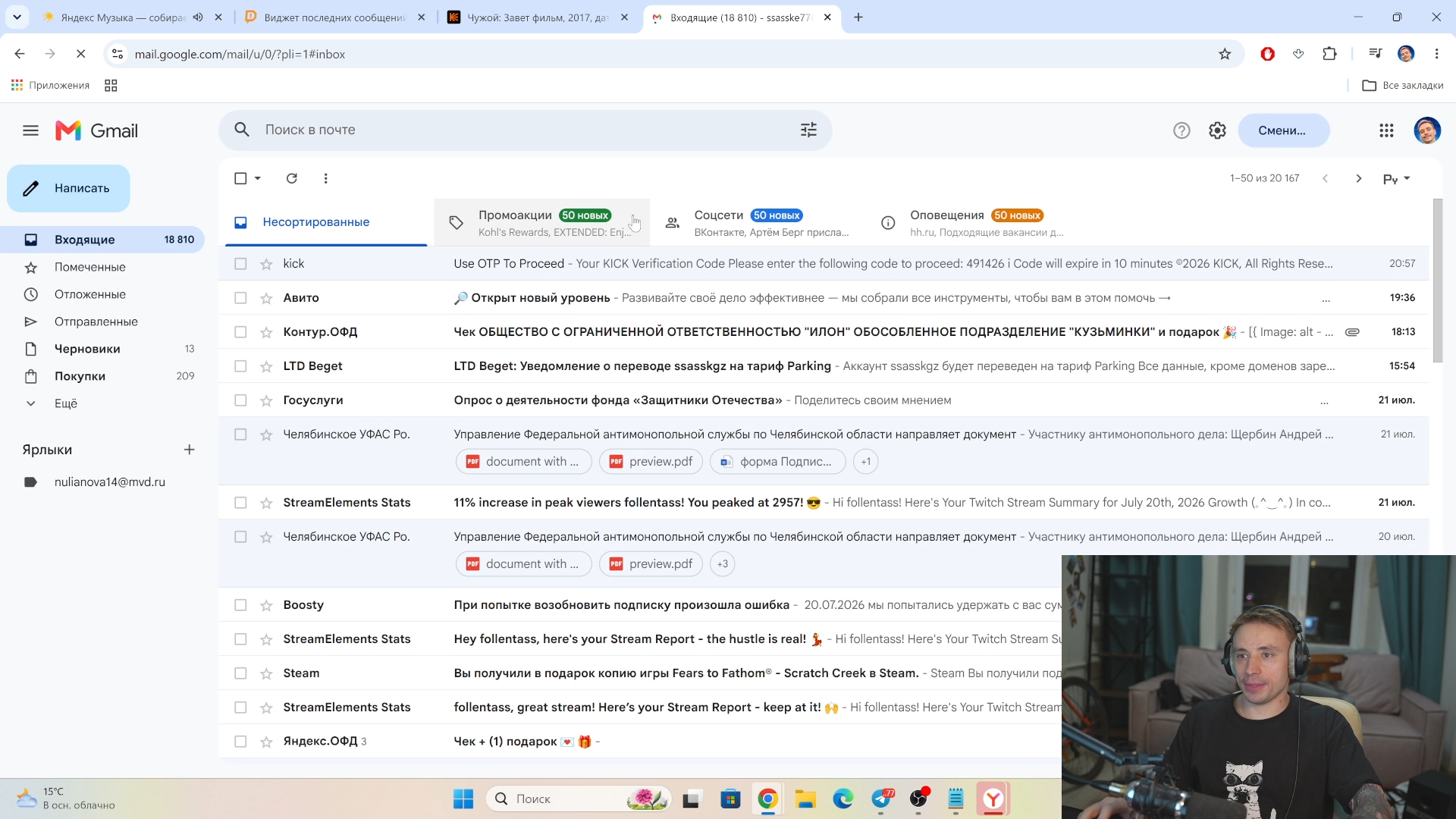Open Chrome extensions puzzle icon
1456x819 pixels.
[1329, 54]
